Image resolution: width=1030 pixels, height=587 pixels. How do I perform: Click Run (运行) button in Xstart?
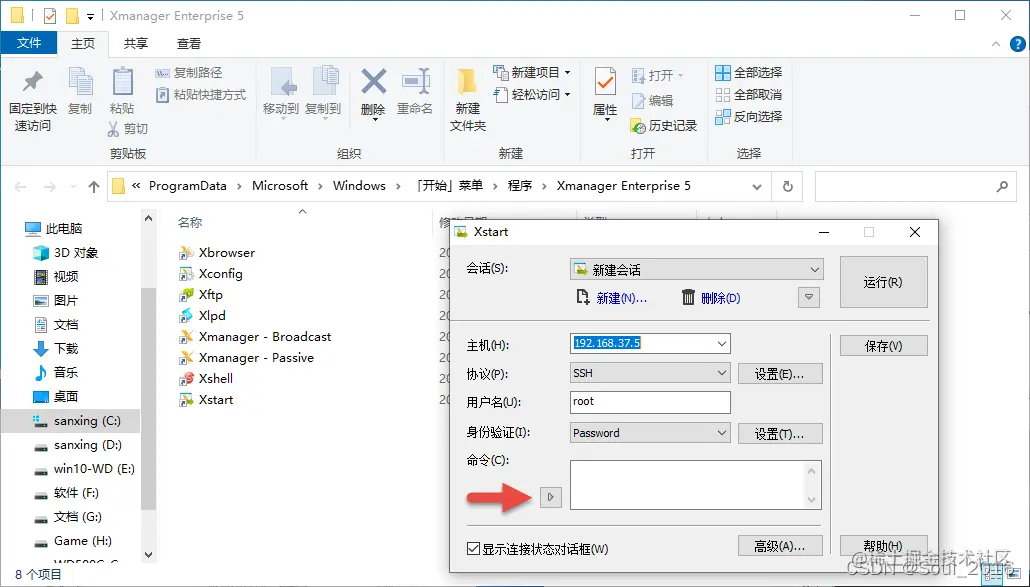[884, 282]
